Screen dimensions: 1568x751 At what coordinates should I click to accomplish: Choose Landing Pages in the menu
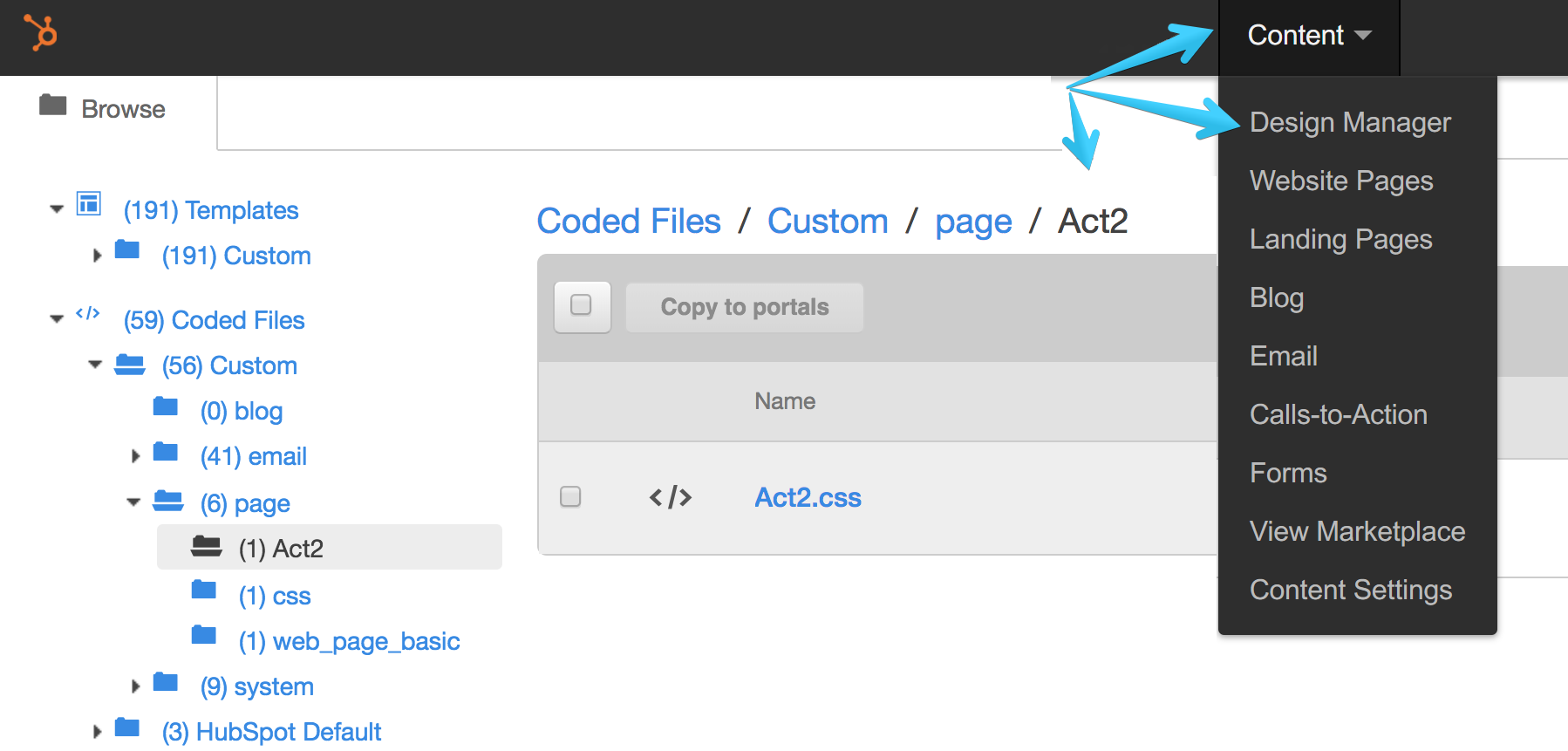click(x=1340, y=239)
